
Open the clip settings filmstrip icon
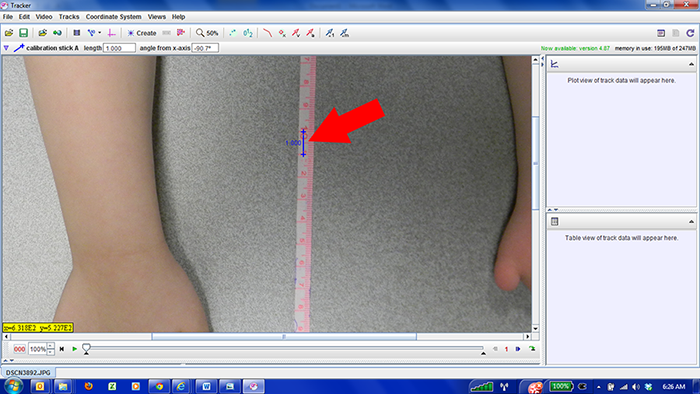[77, 33]
